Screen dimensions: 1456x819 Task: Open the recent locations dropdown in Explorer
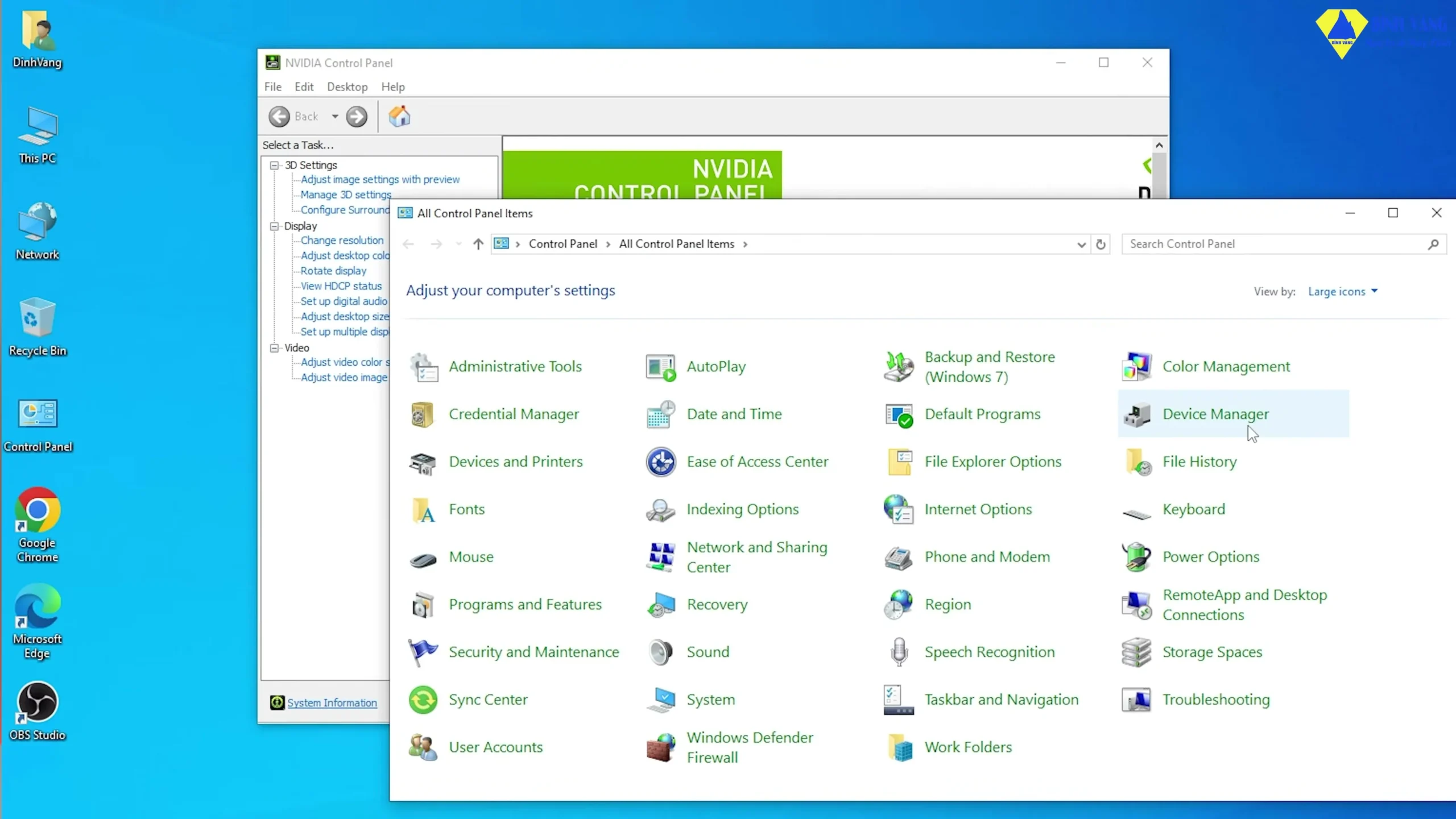pos(458,245)
